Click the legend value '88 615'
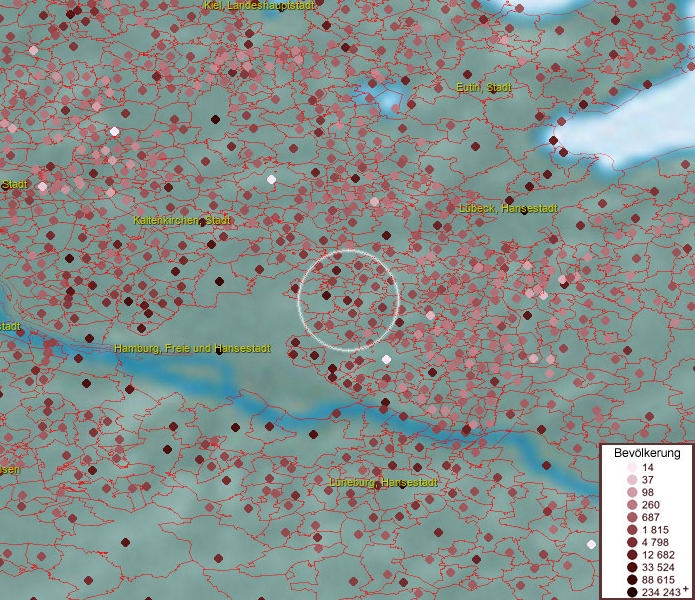This screenshot has width=695, height=600. (658, 580)
